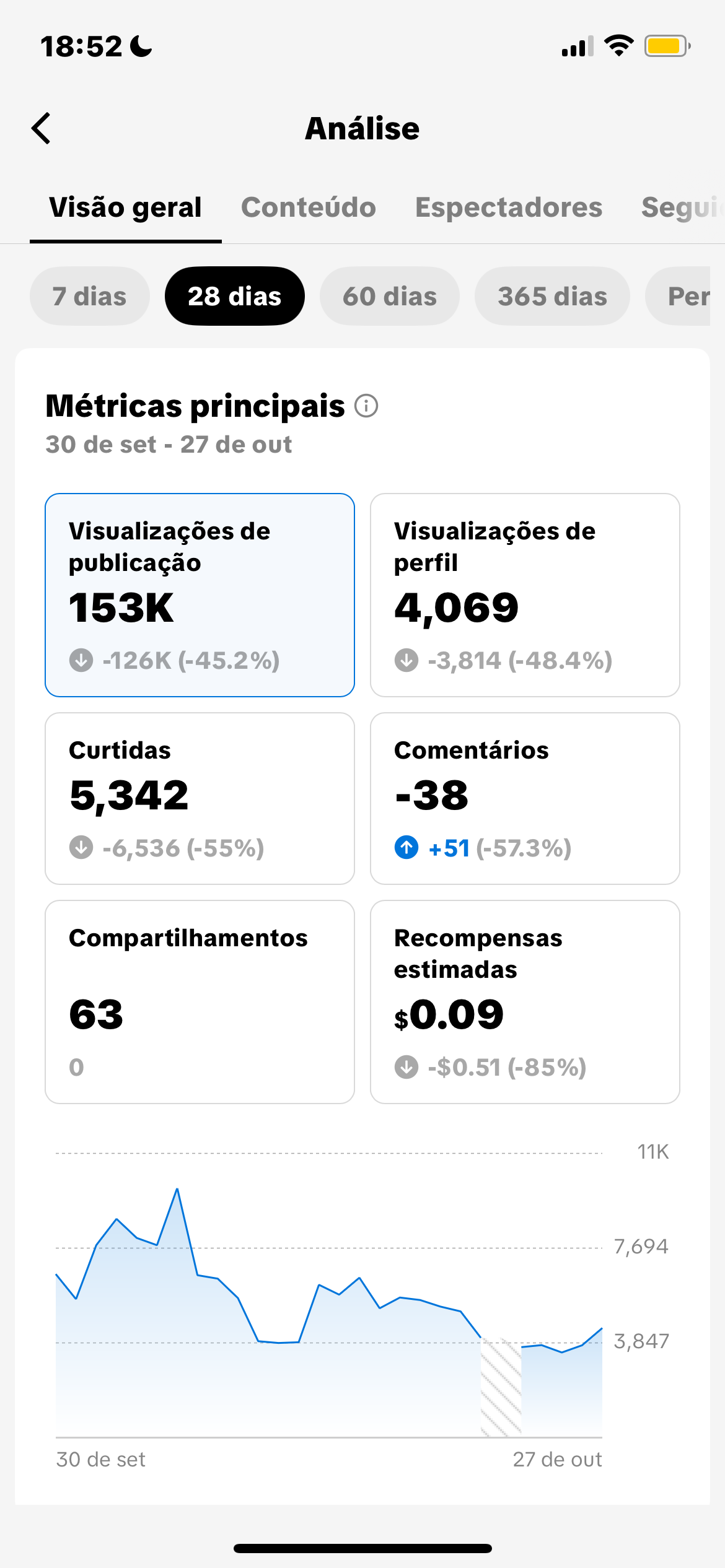Open the Métricas principais info icon
The width and height of the screenshot is (725, 1568).
(366, 406)
